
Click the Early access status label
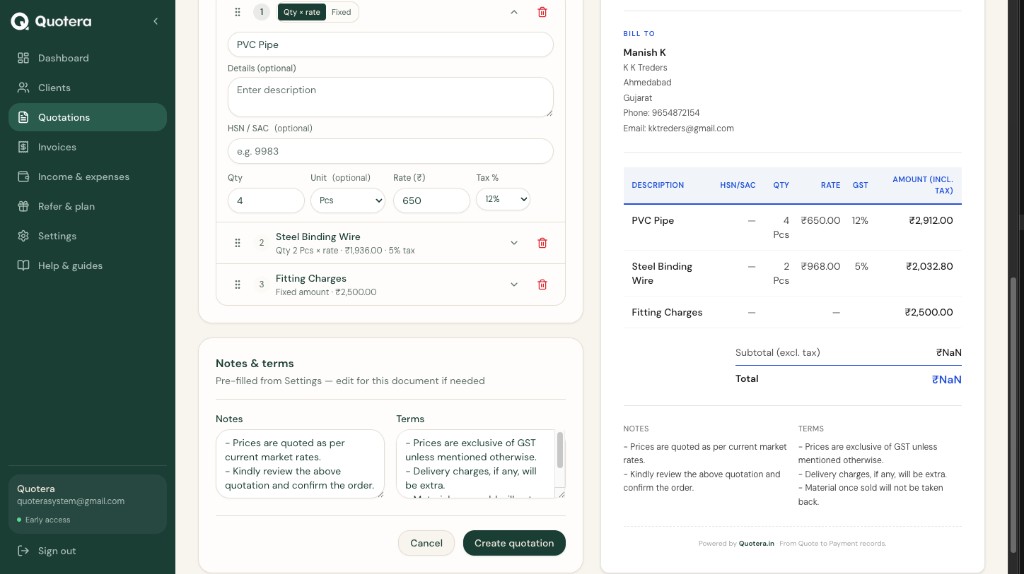click(x=47, y=520)
